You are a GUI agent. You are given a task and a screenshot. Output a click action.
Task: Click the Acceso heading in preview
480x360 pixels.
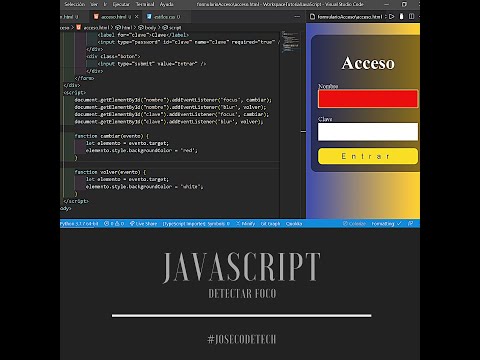pos(368,63)
